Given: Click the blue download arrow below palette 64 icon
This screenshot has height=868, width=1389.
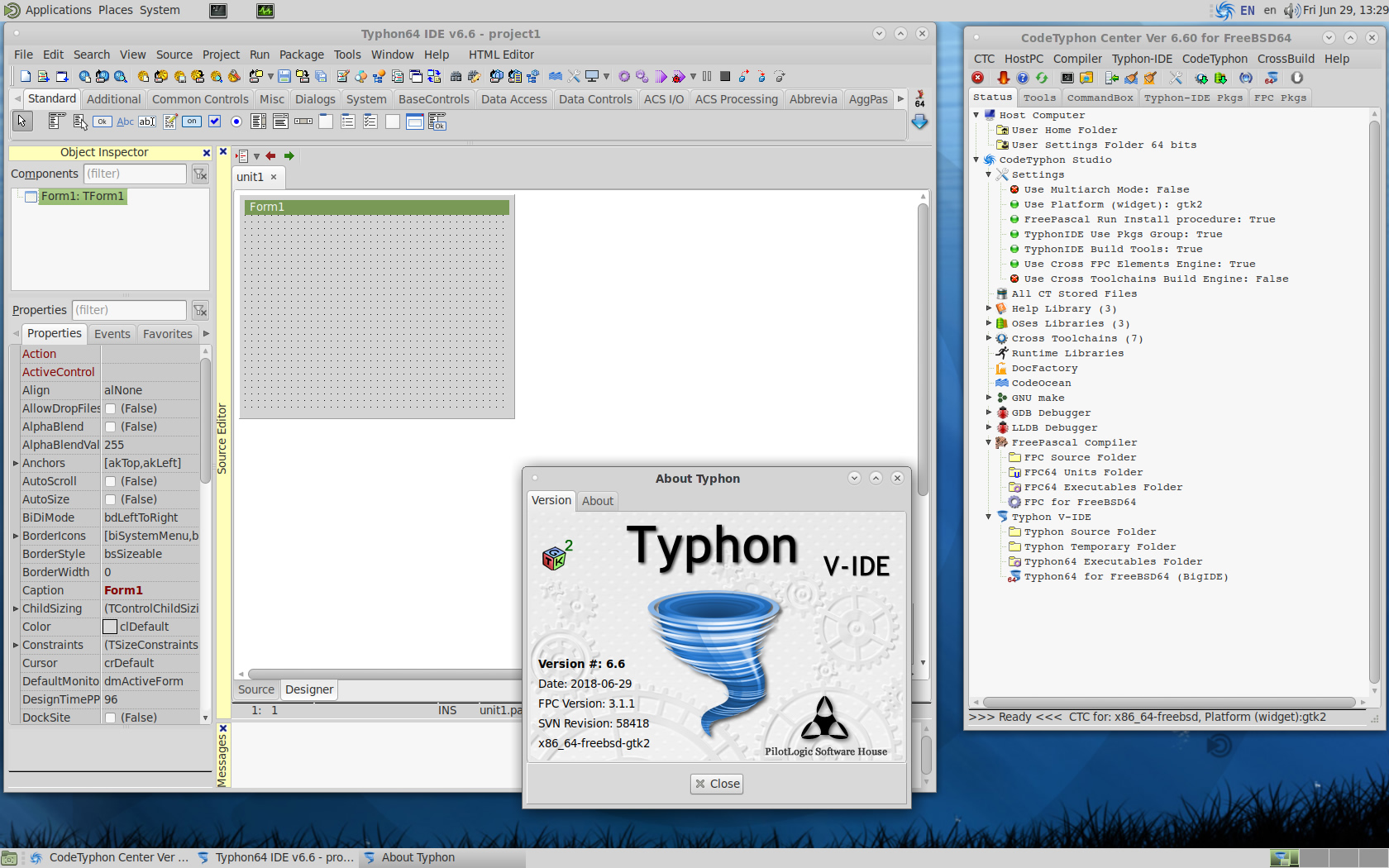Looking at the screenshot, I should [919, 122].
